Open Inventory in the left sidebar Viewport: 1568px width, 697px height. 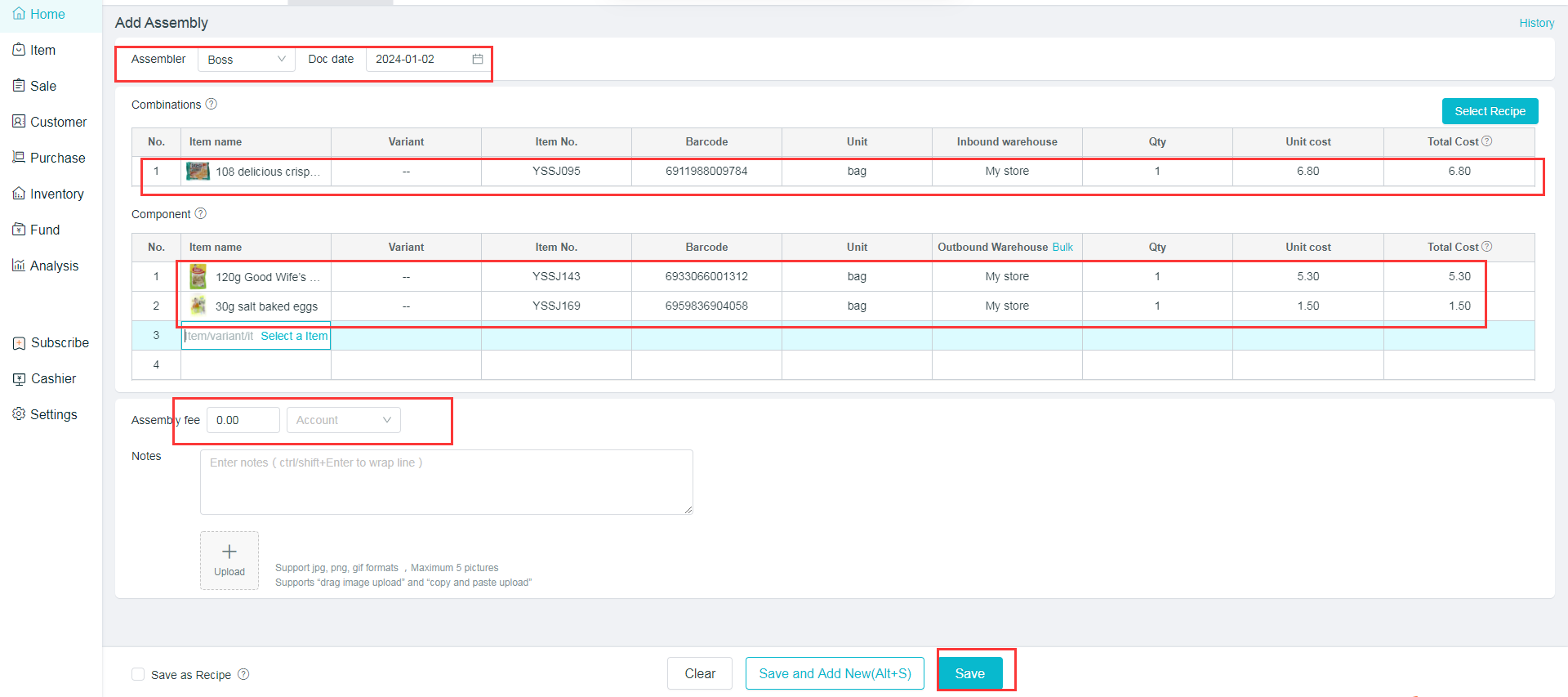click(x=56, y=194)
